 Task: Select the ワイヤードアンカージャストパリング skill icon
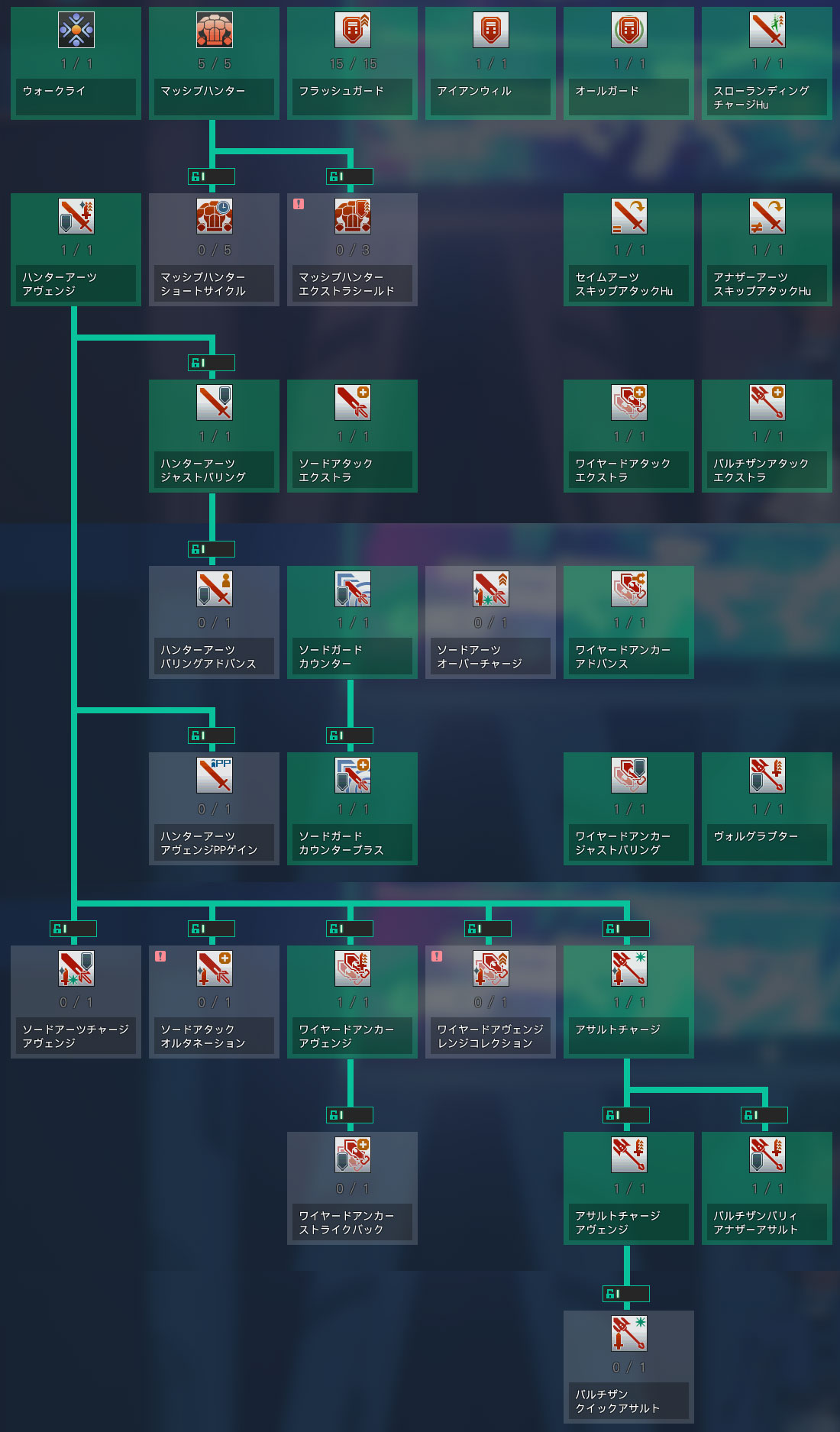(x=629, y=775)
